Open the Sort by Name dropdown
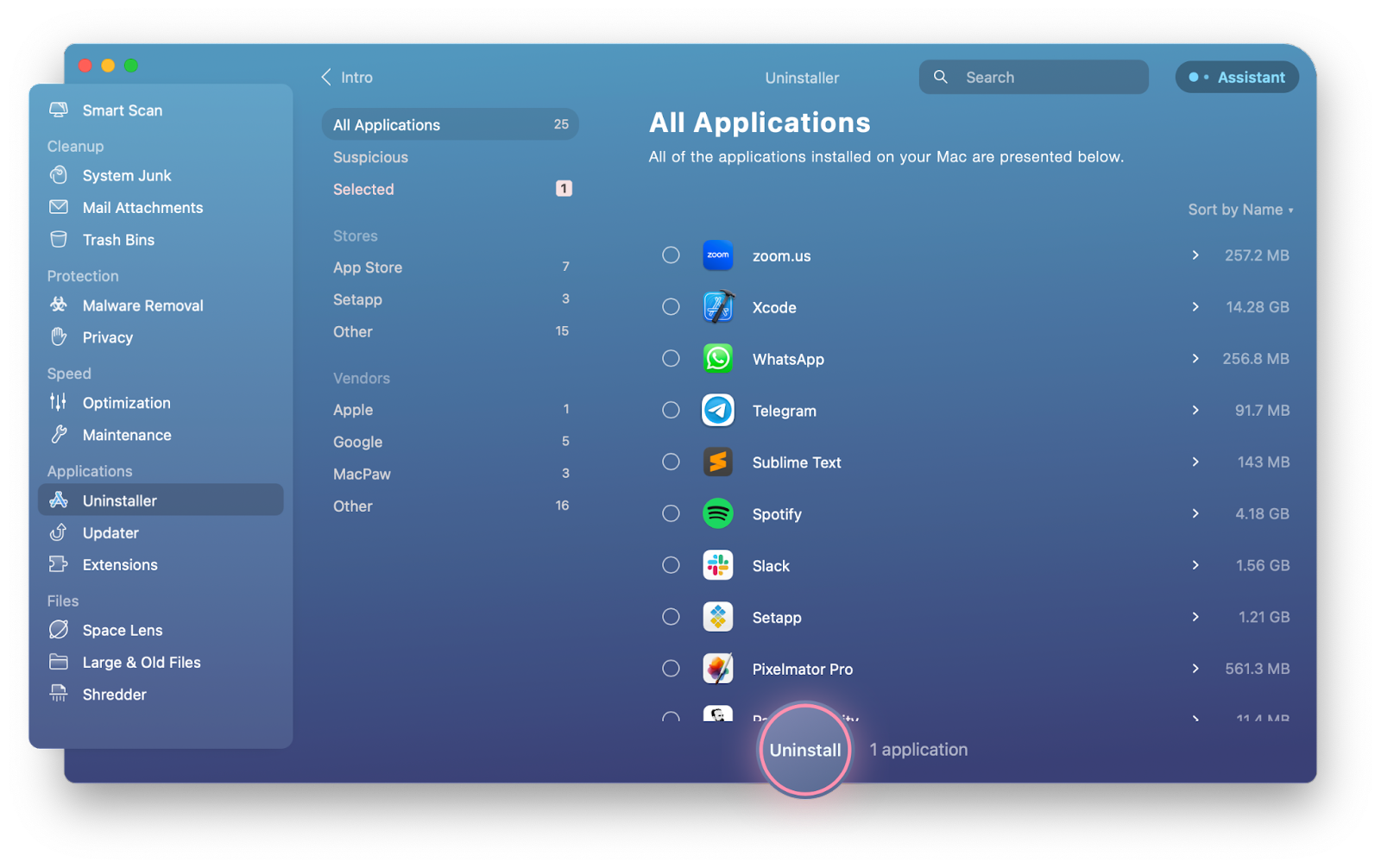This screenshot has height=868, width=1381. (x=1239, y=210)
